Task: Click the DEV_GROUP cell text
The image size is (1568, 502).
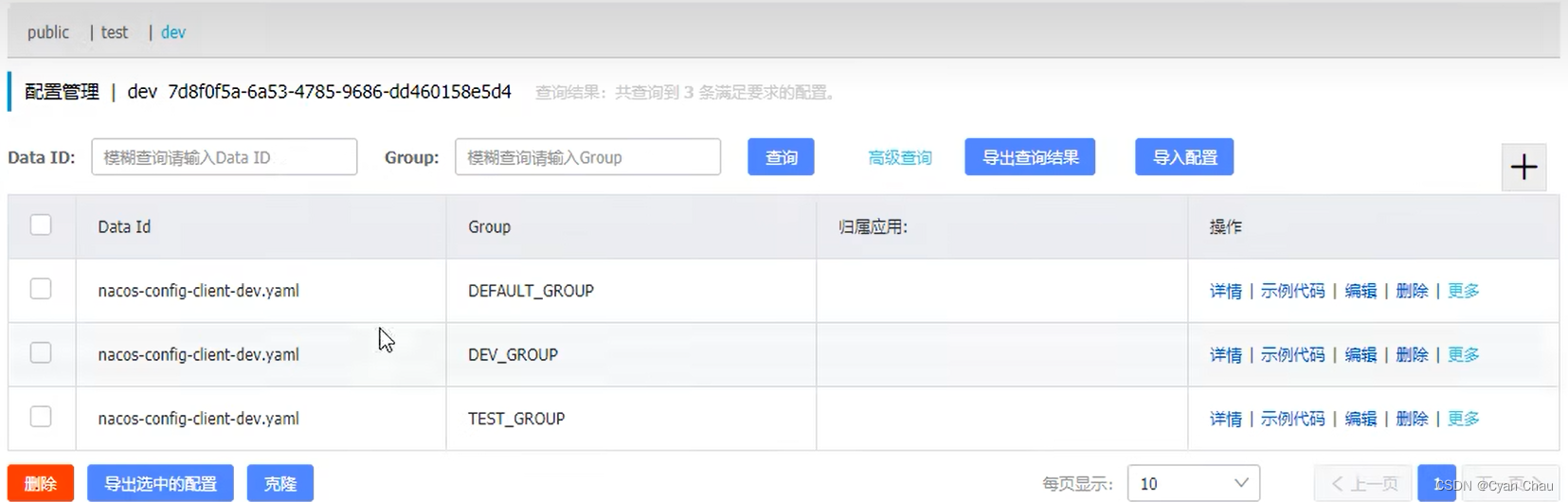Action: (513, 354)
